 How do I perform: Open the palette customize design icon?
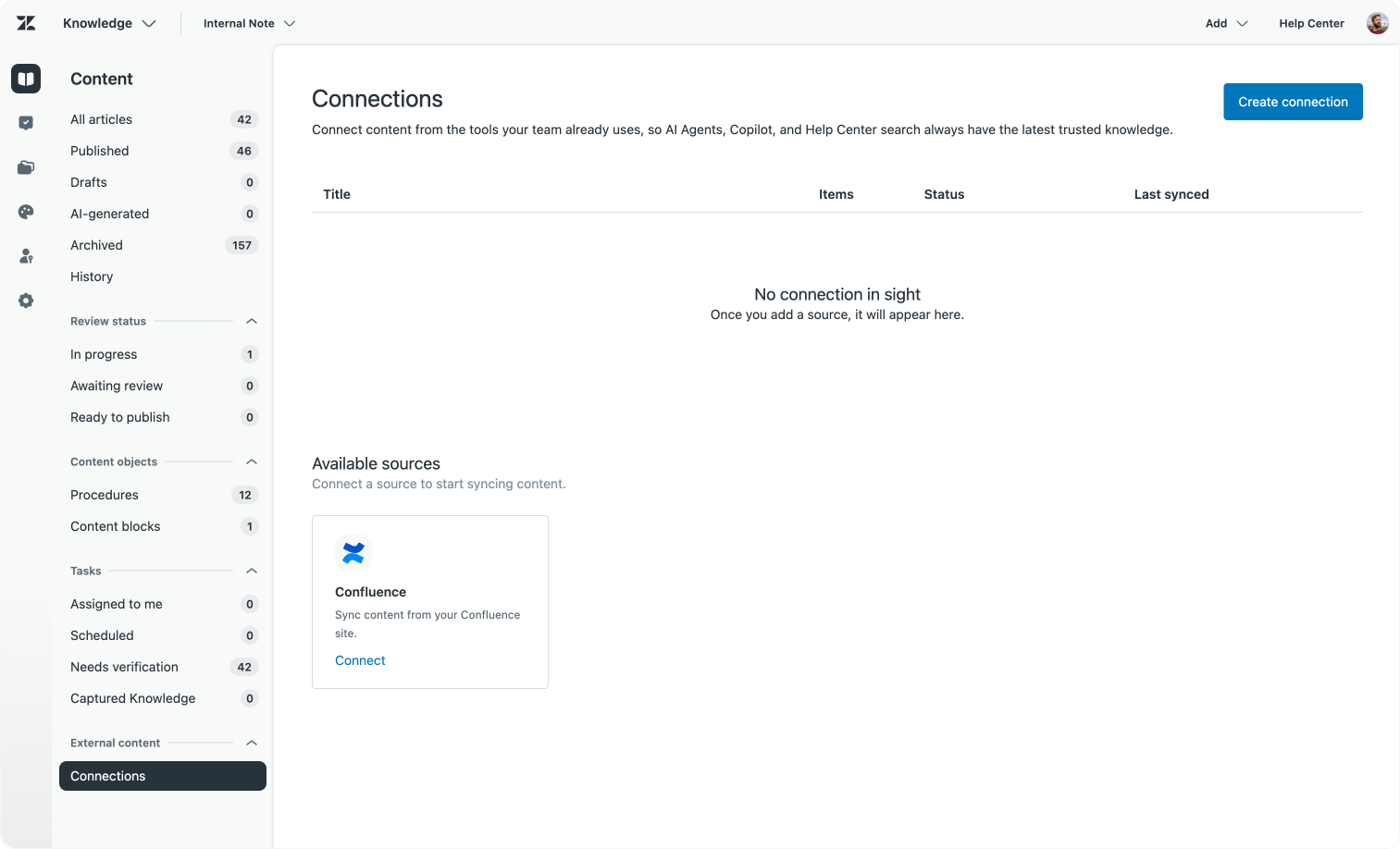(x=26, y=212)
